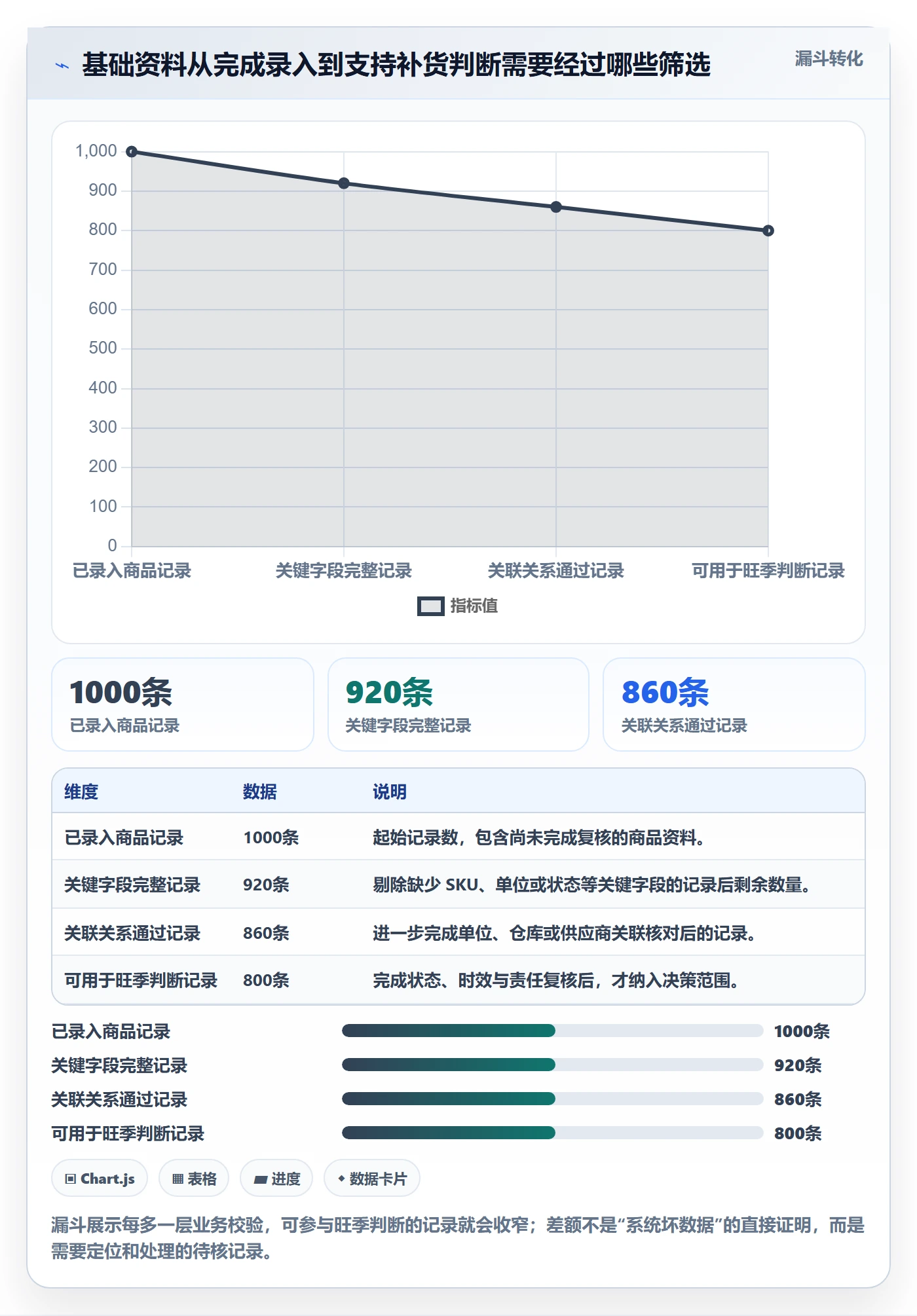Click the bar icon in 进度 chip

tap(261, 1180)
